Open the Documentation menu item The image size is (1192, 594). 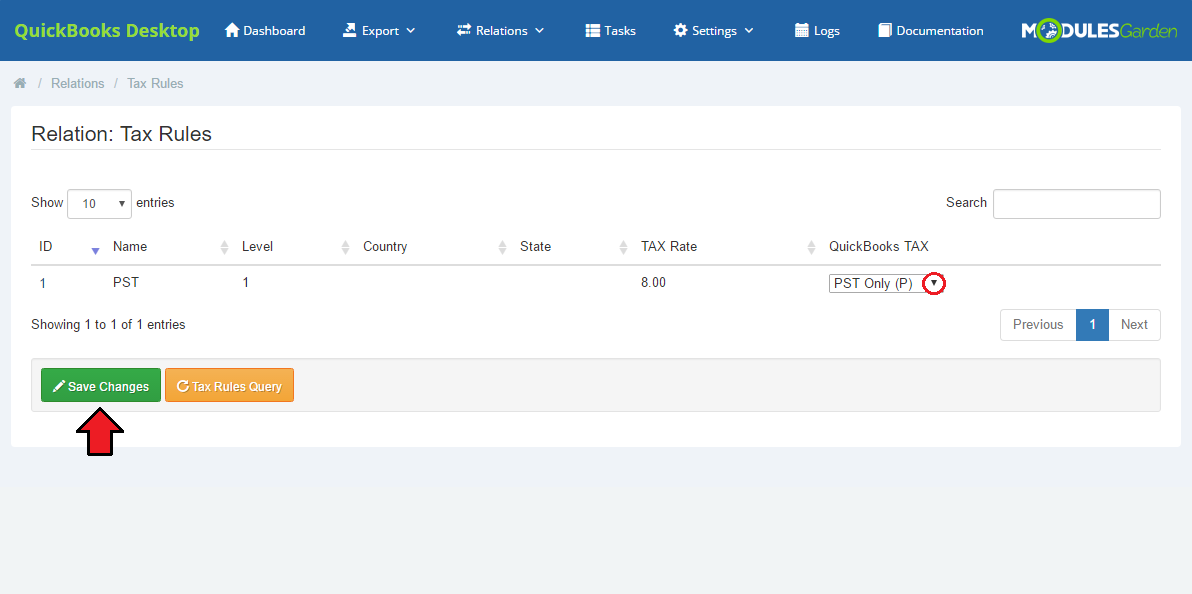(930, 30)
